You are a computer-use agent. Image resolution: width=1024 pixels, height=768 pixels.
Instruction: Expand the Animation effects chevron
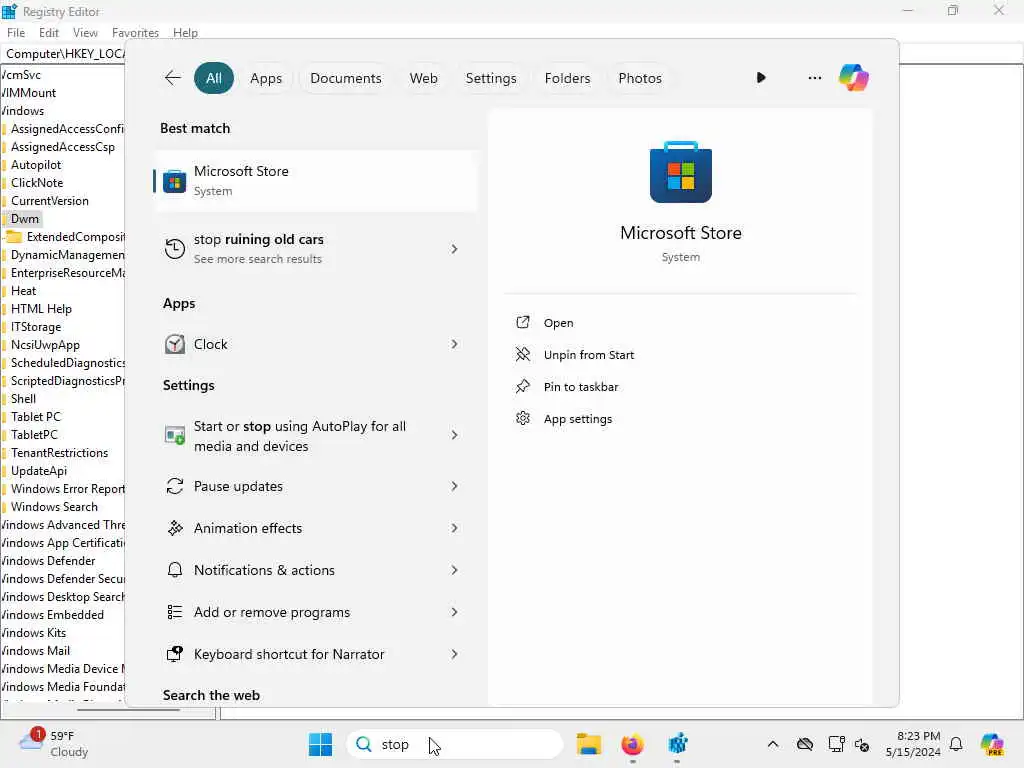(x=455, y=528)
